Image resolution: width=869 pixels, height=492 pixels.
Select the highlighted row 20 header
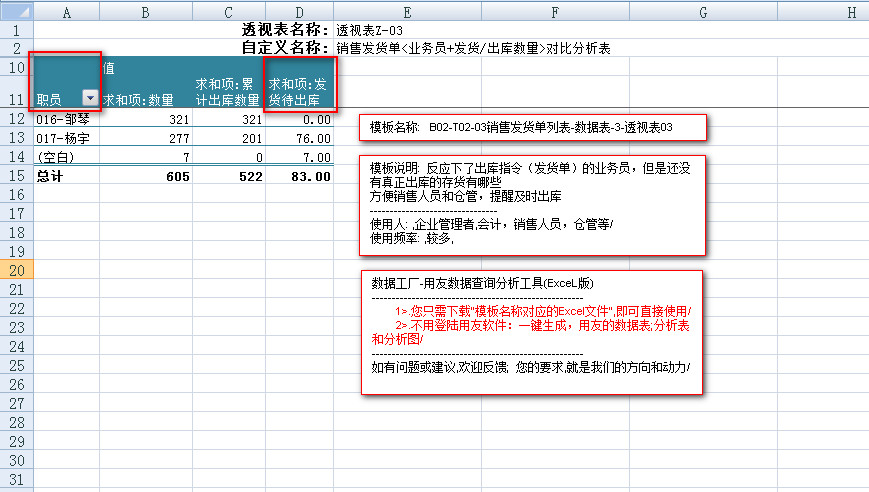pos(16,272)
